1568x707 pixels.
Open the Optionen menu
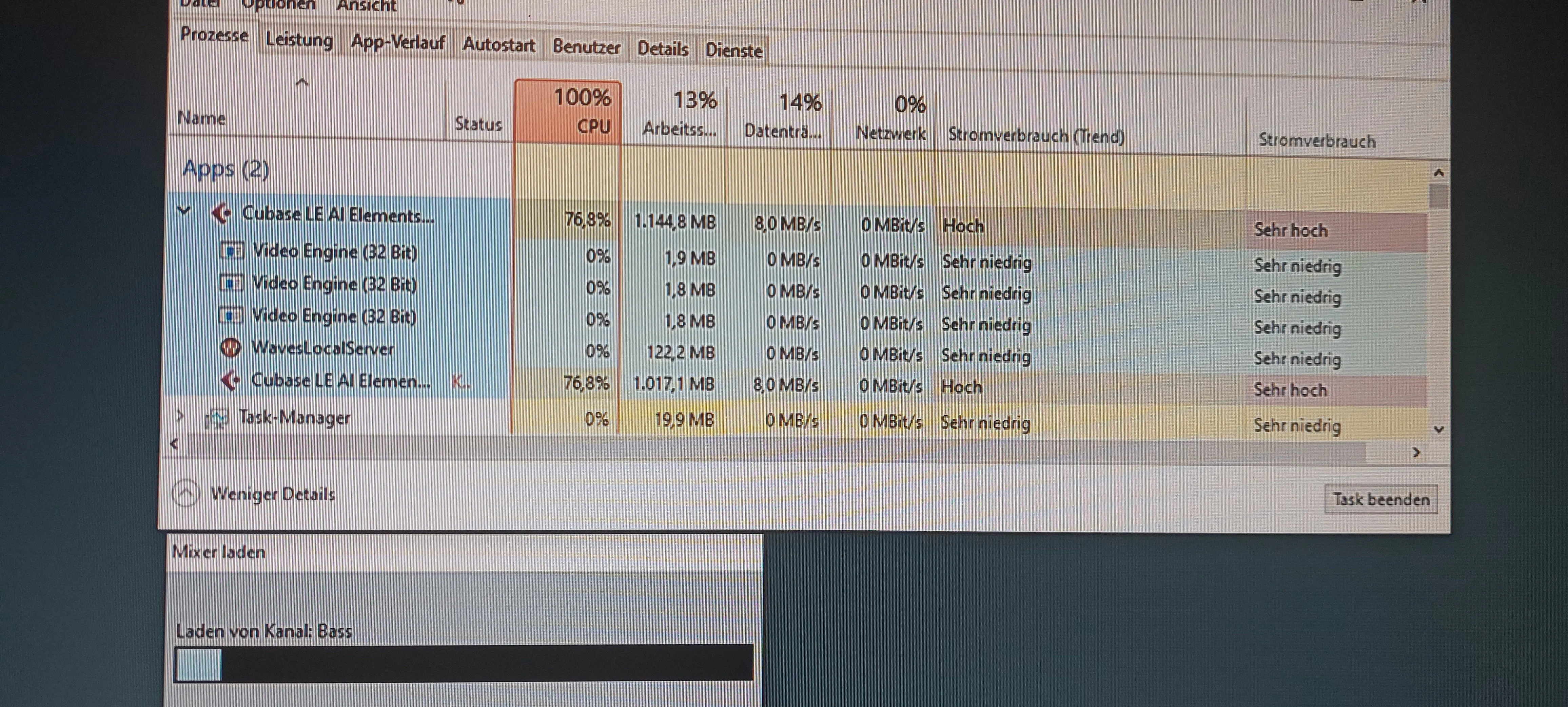tap(279, 5)
